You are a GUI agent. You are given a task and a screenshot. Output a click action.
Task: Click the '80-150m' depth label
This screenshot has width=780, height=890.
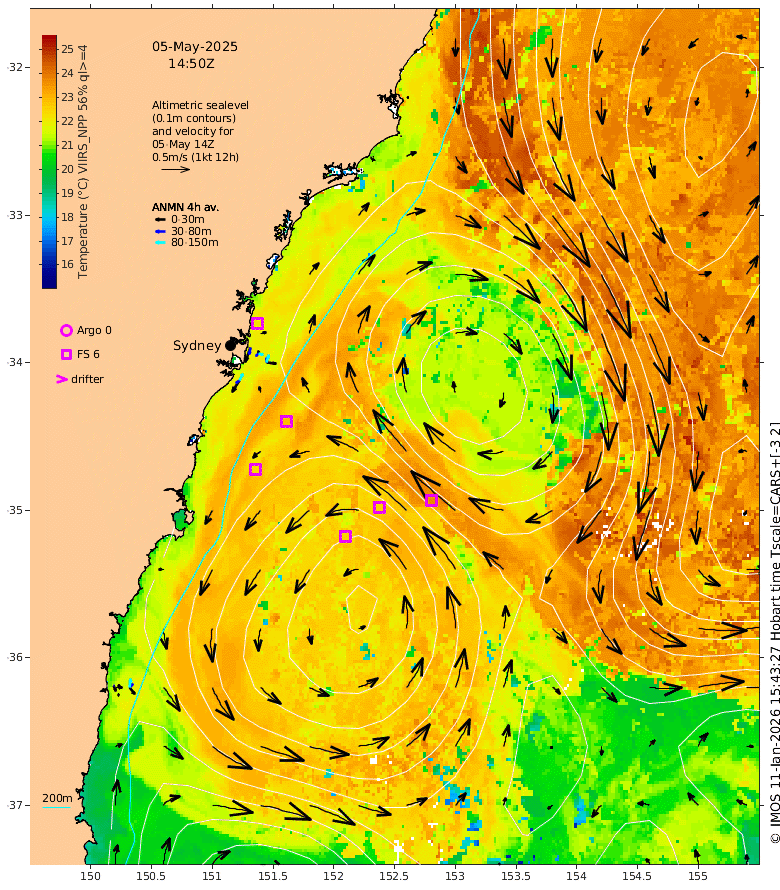coord(195,242)
